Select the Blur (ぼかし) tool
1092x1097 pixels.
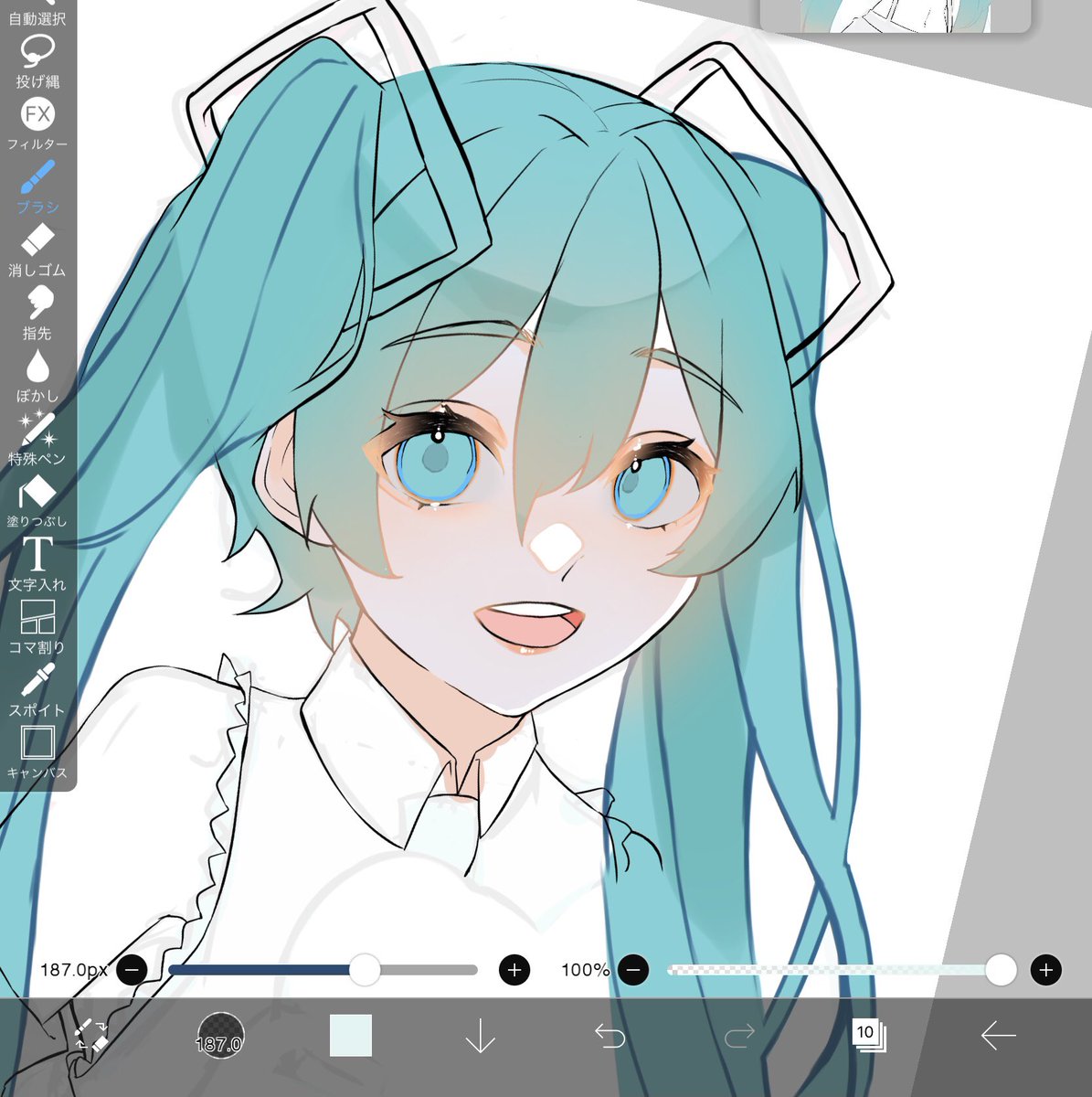click(37, 376)
